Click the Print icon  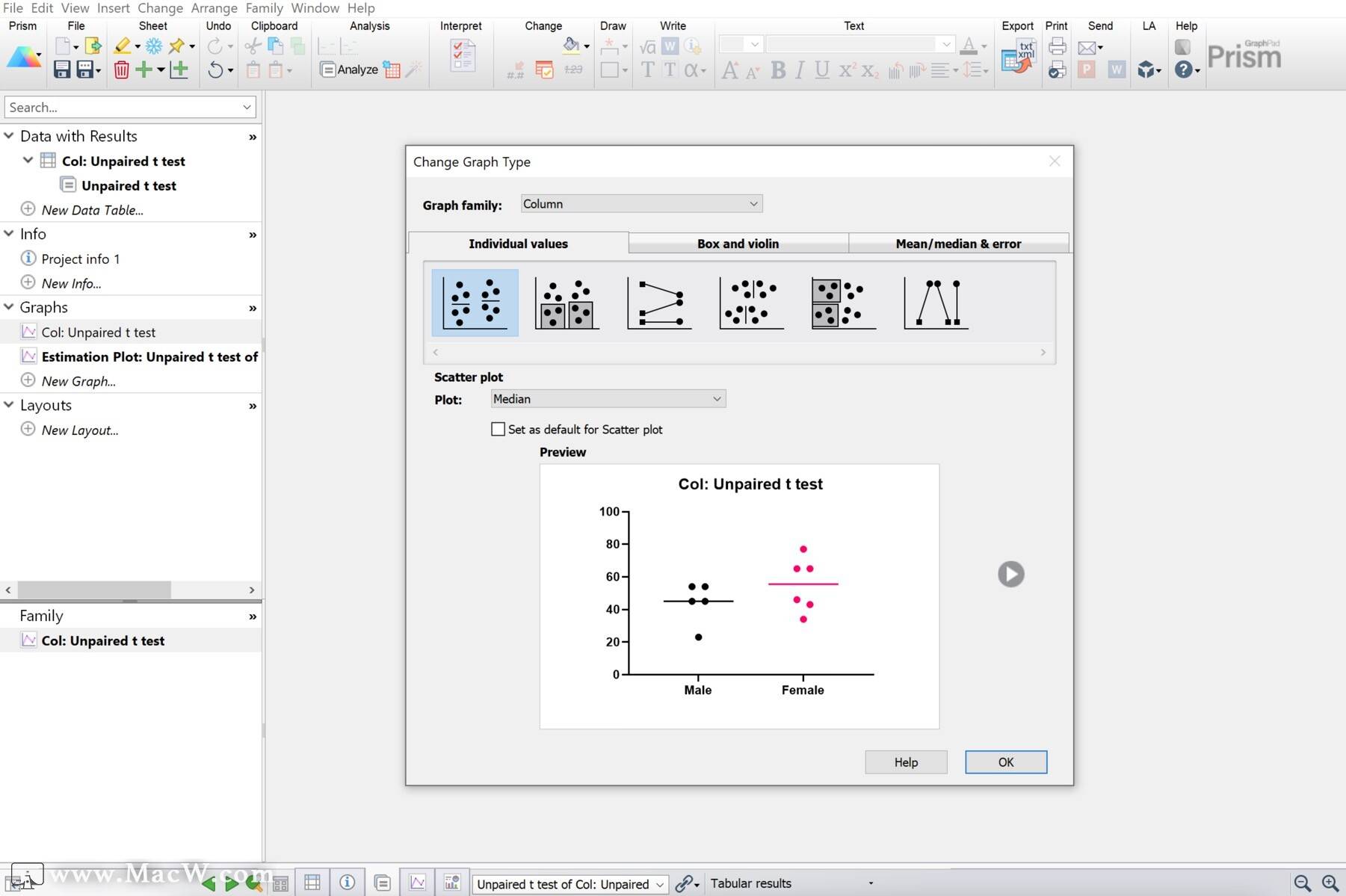click(x=1057, y=46)
